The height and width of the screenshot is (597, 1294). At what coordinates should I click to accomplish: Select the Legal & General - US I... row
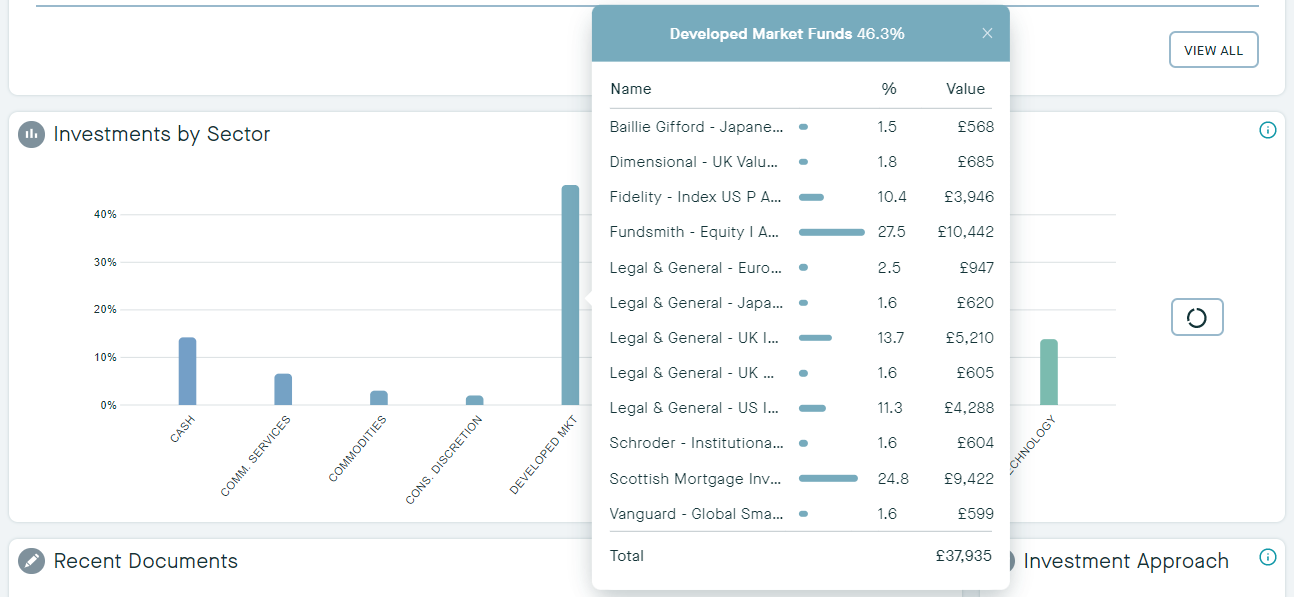tap(801, 408)
